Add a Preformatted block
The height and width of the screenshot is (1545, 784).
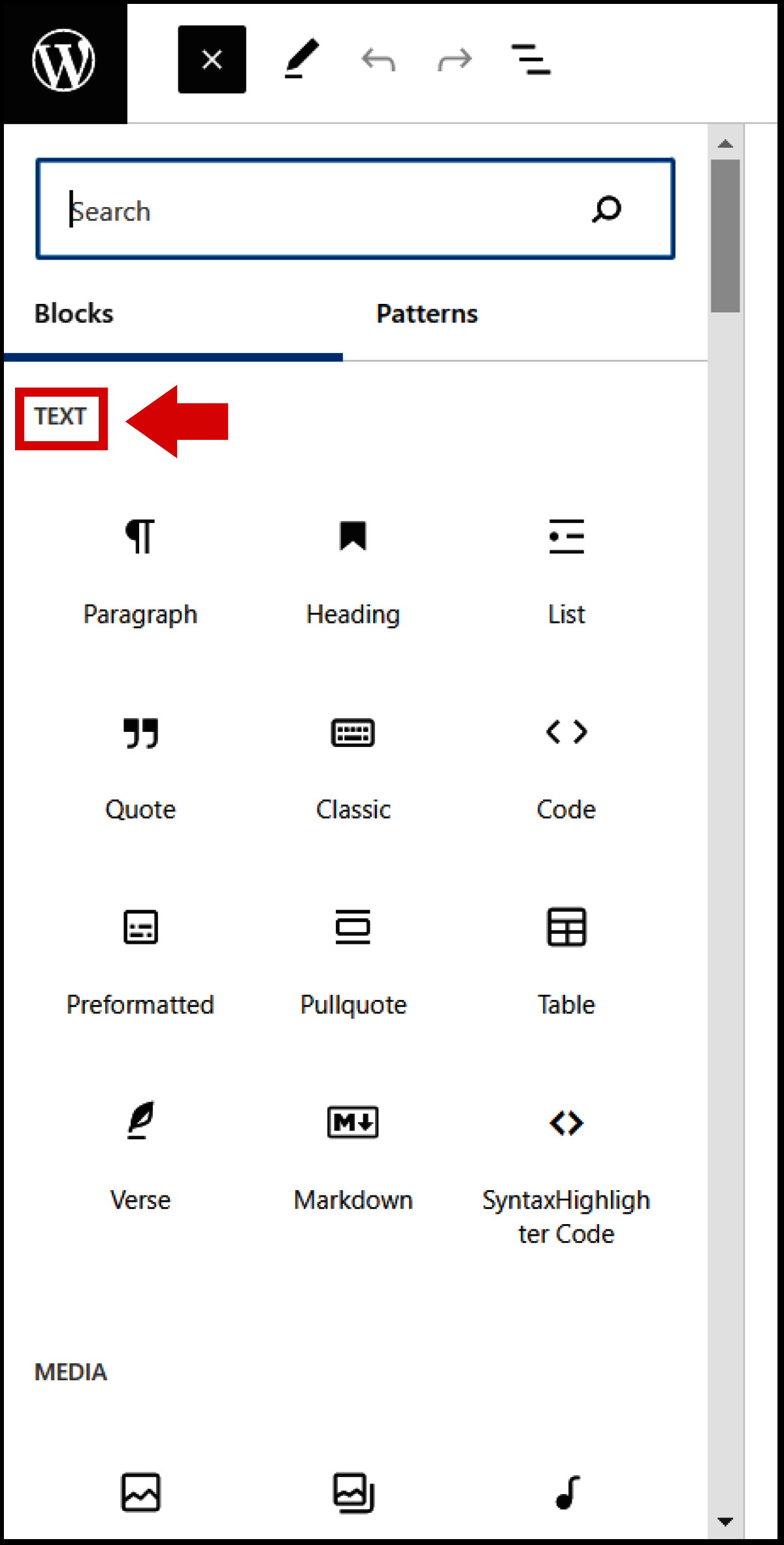click(140, 961)
